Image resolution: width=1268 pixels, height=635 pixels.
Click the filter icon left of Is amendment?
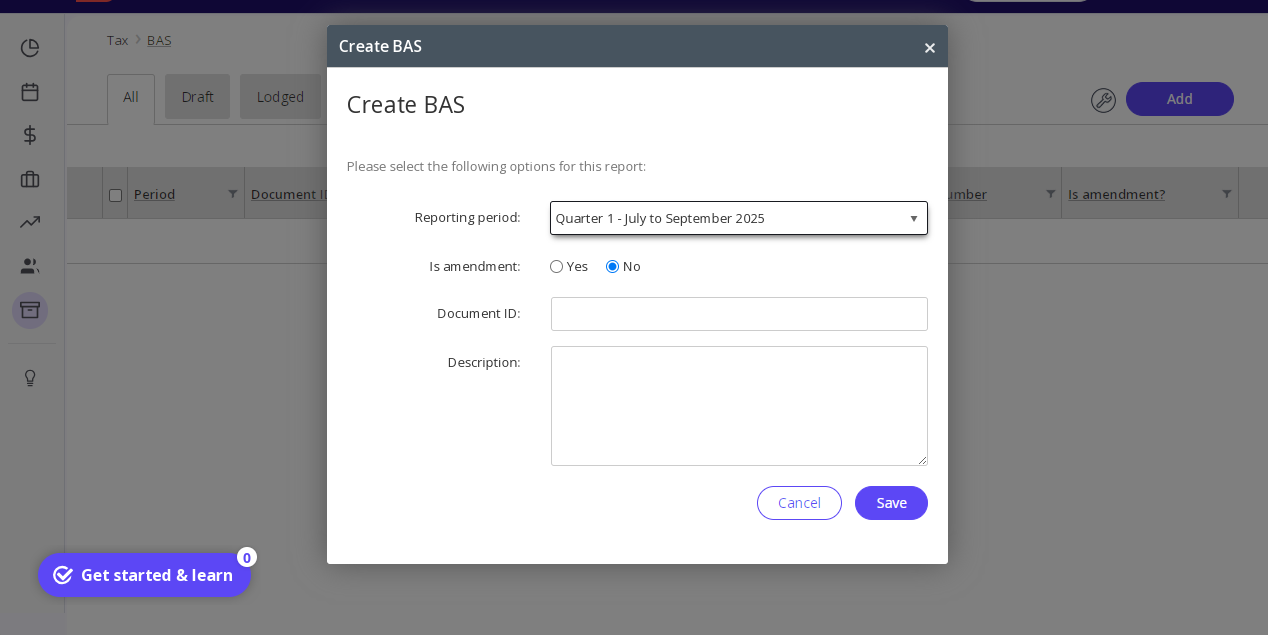[x=1050, y=193]
